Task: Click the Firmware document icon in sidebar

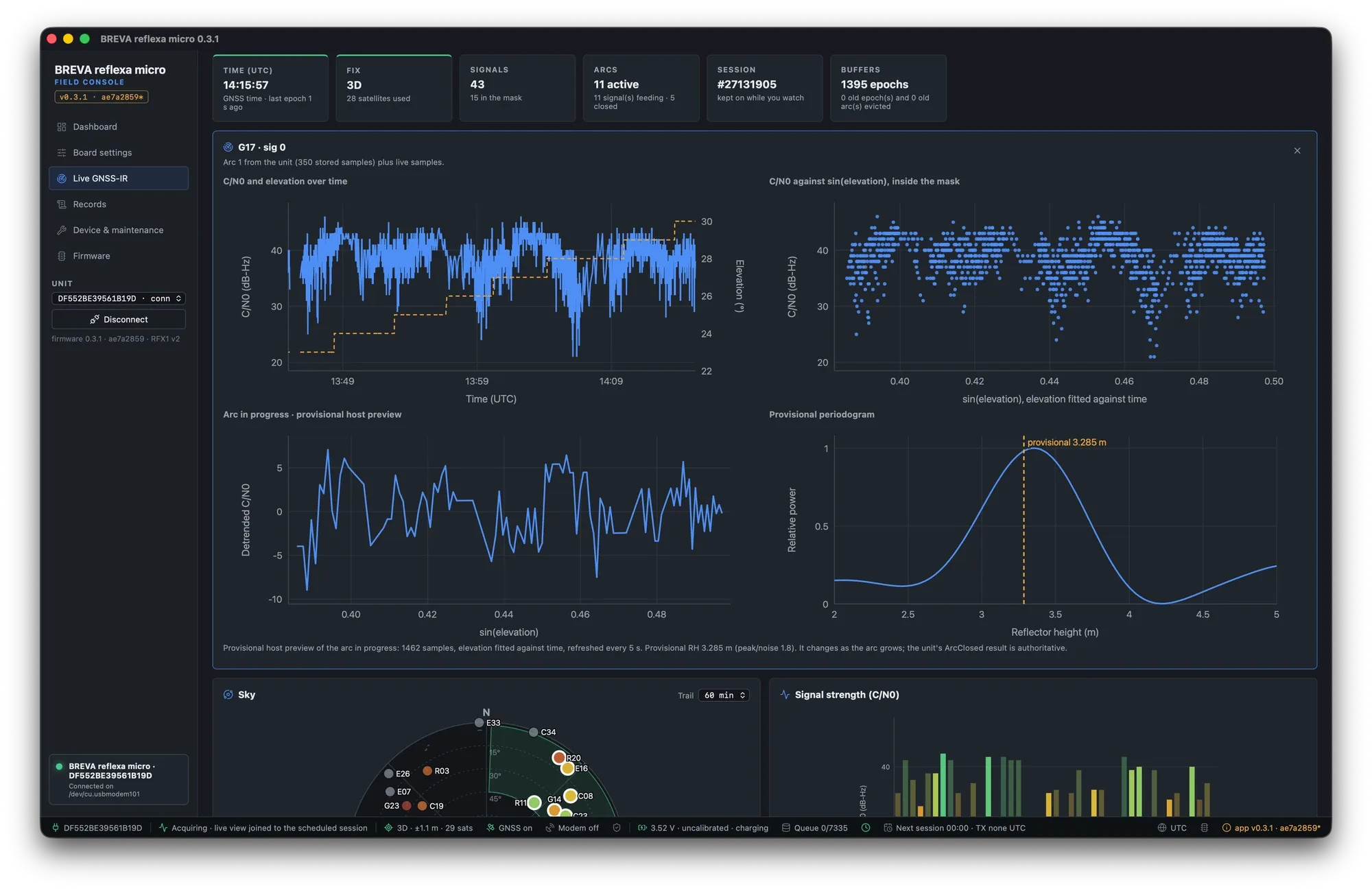Action: 62,256
